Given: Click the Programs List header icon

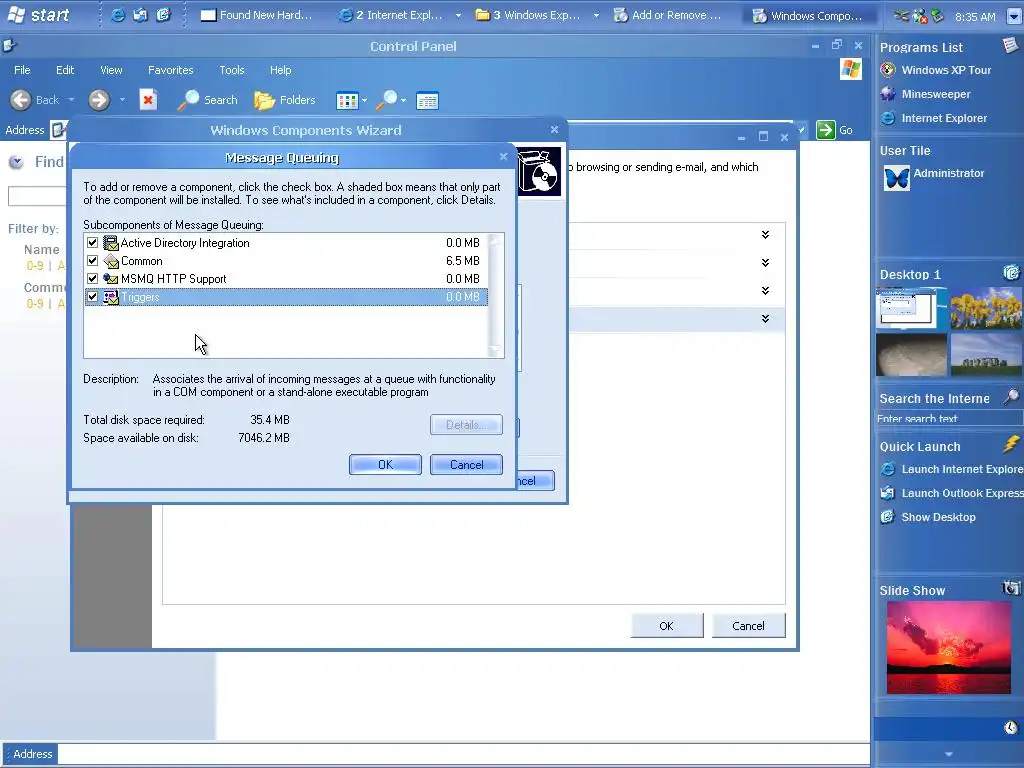Looking at the screenshot, I should (1010, 44).
